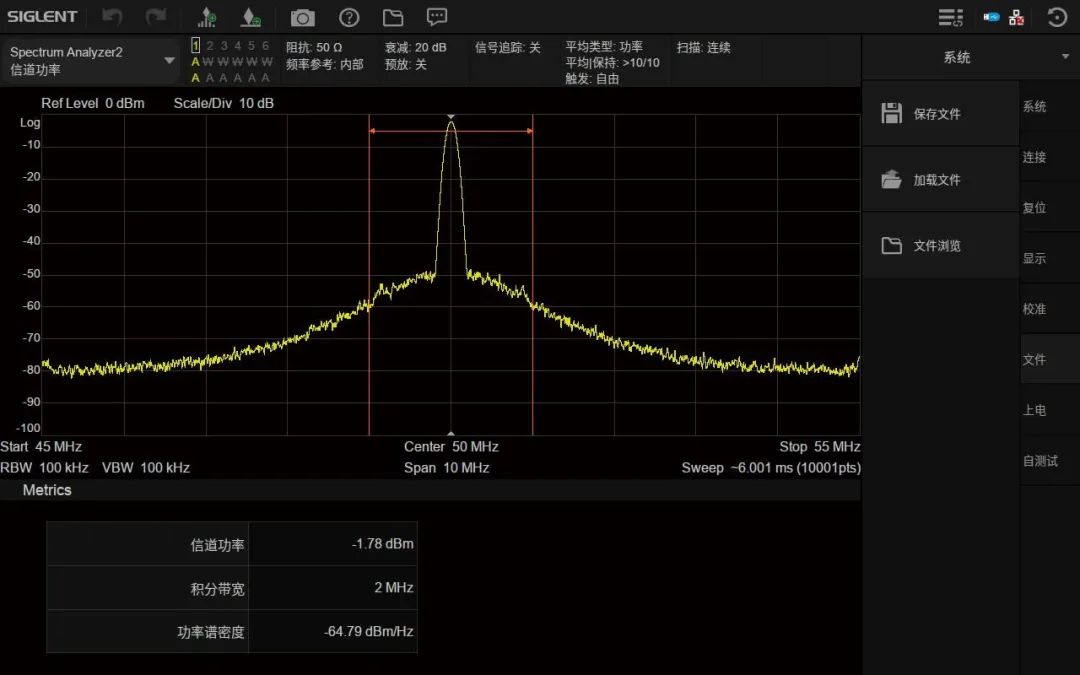Expand the 系统 menu dropdown arrow
The image size is (1080, 675).
tap(1066, 56)
